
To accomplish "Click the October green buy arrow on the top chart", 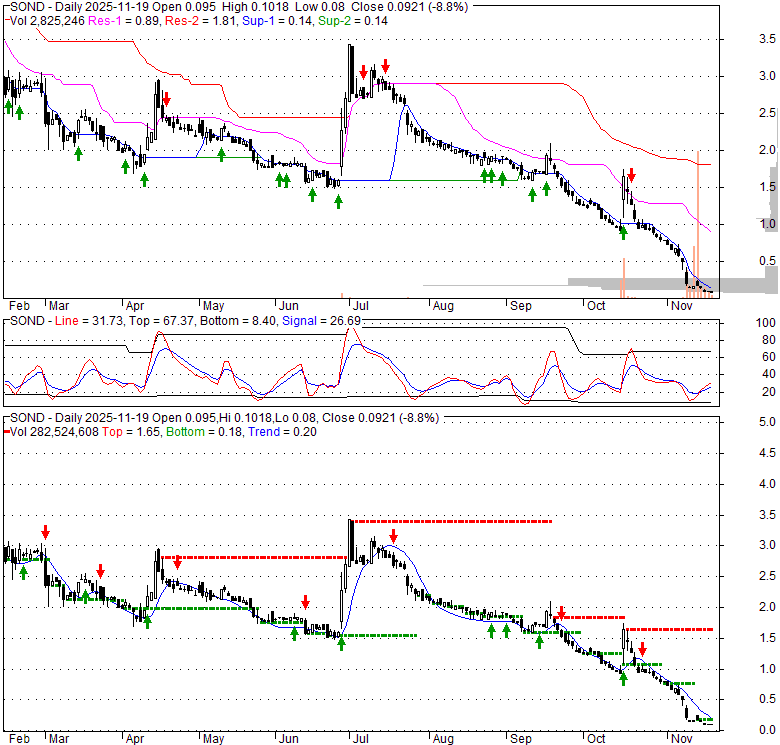I will (623, 233).
